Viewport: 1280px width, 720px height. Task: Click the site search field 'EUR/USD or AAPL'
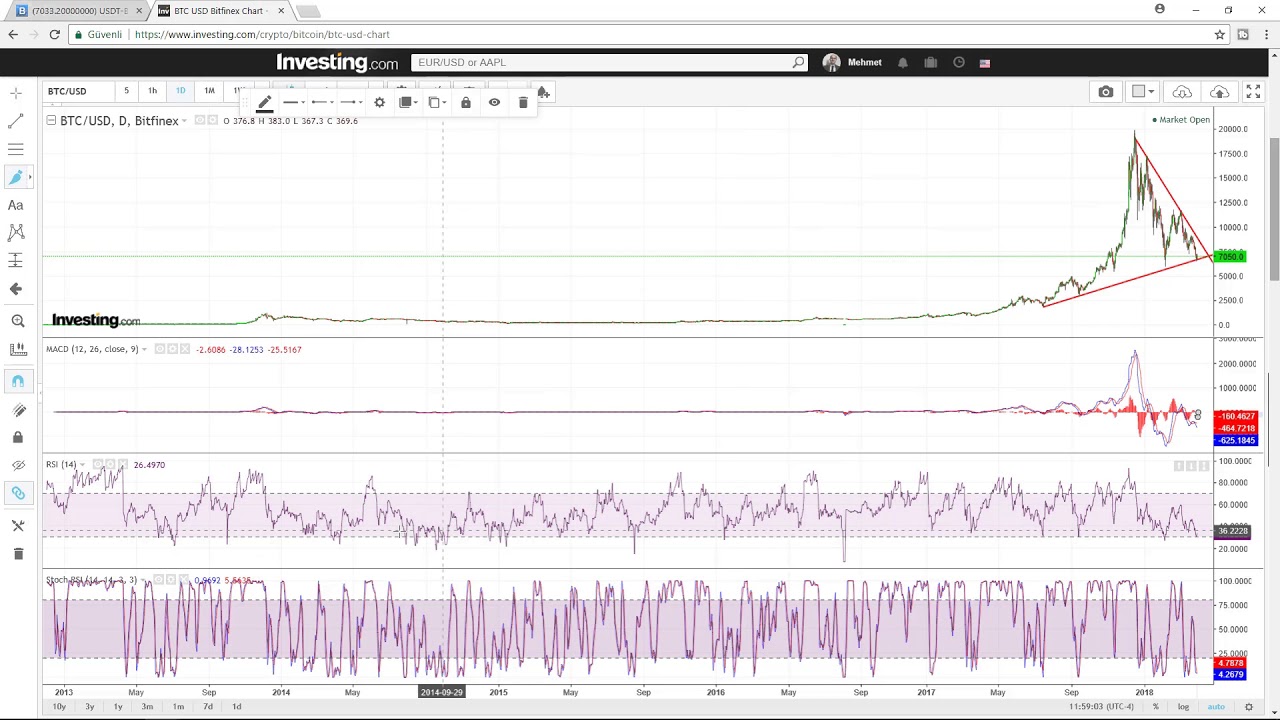[x=600, y=62]
